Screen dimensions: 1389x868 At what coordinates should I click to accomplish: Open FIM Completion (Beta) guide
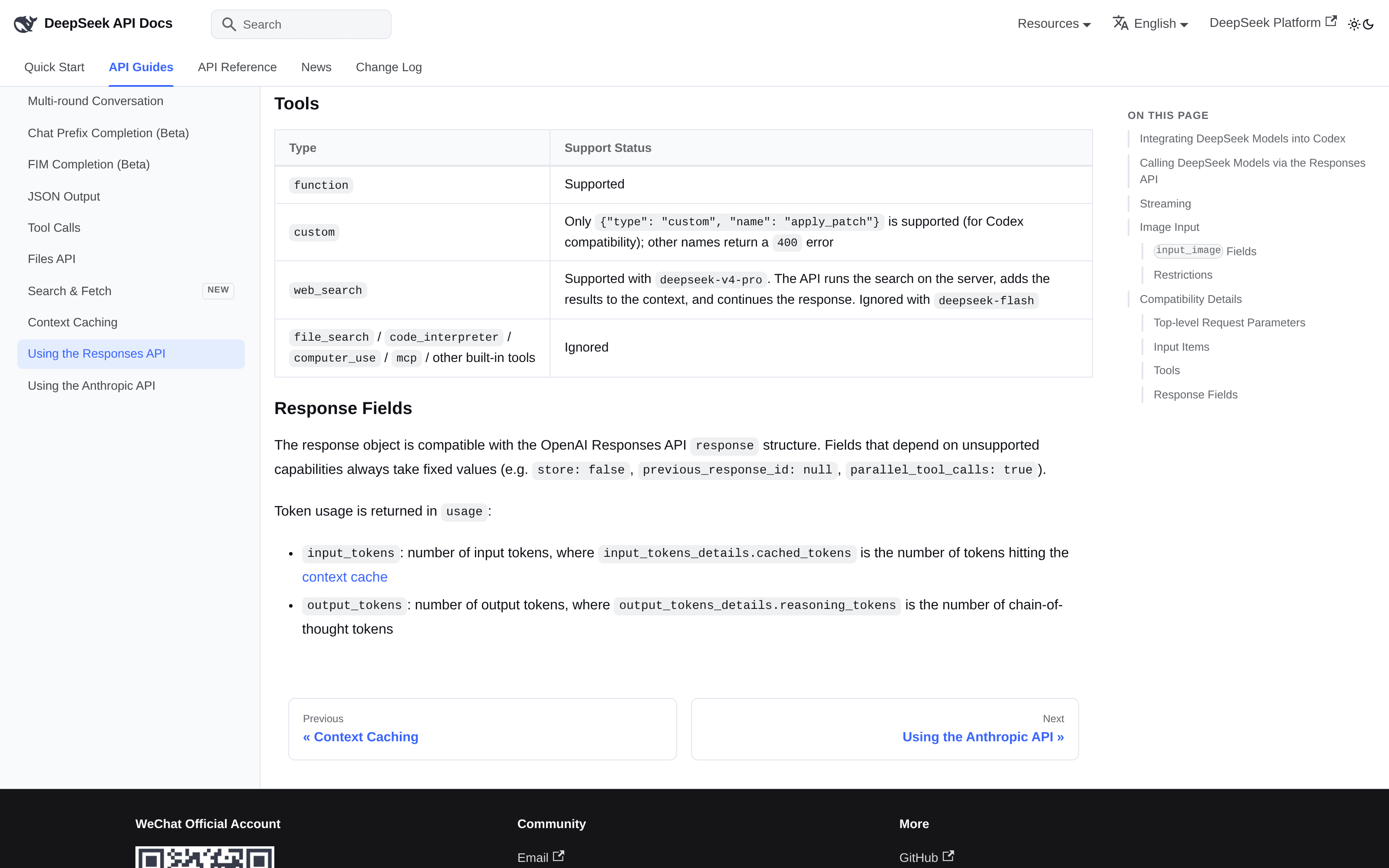click(131, 165)
